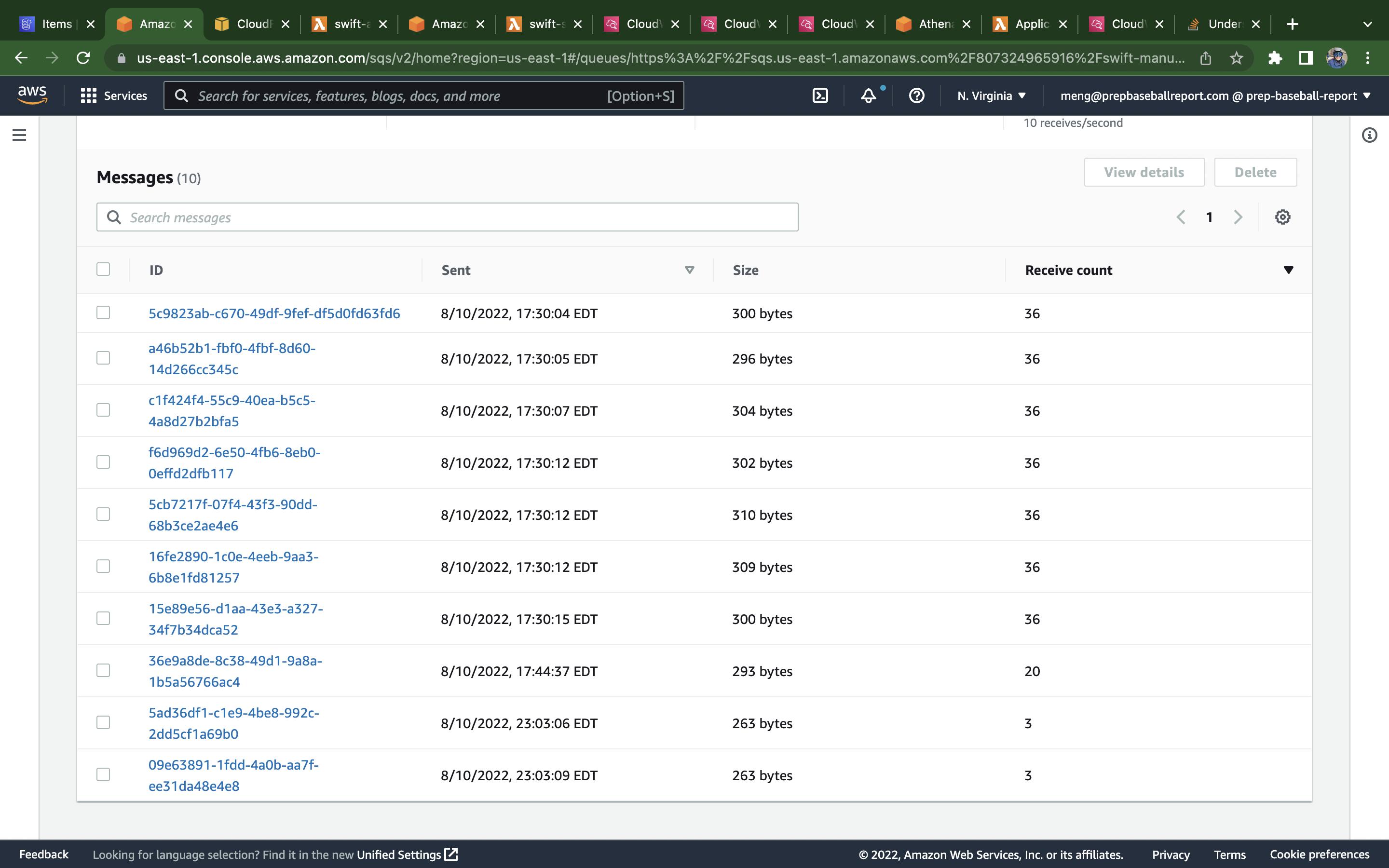Tick the select-all messages checkbox

[x=103, y=269]
